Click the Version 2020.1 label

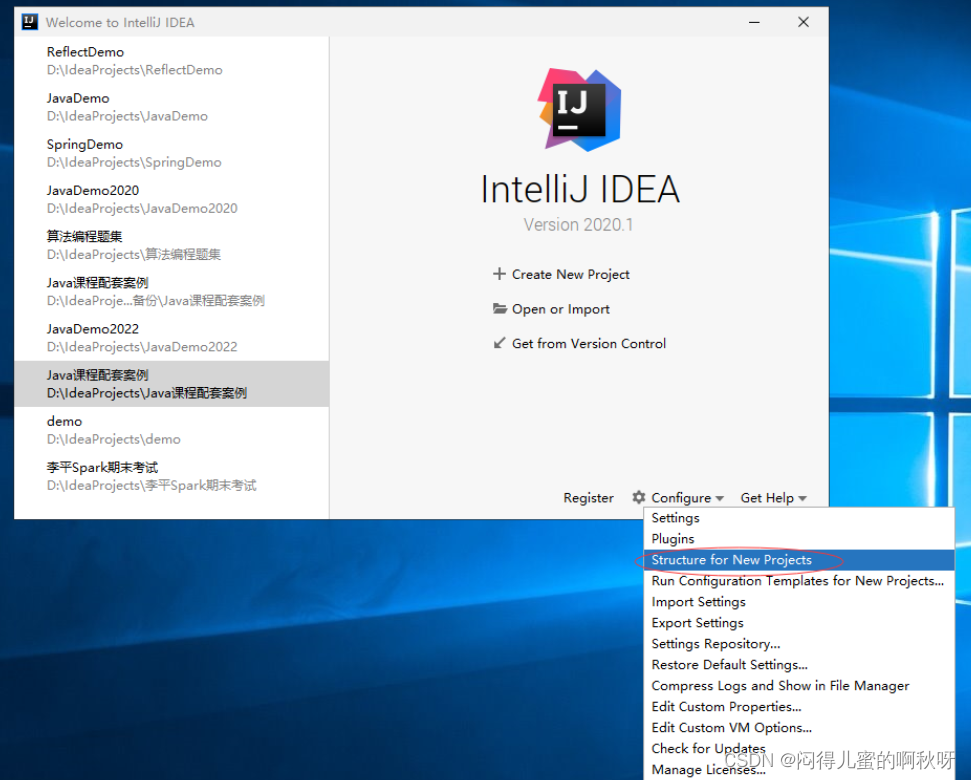(578, 225)
